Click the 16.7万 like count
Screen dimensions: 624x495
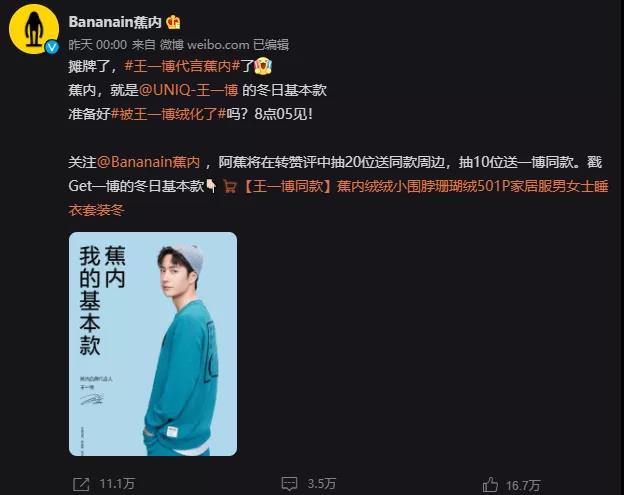pos(523,485)
